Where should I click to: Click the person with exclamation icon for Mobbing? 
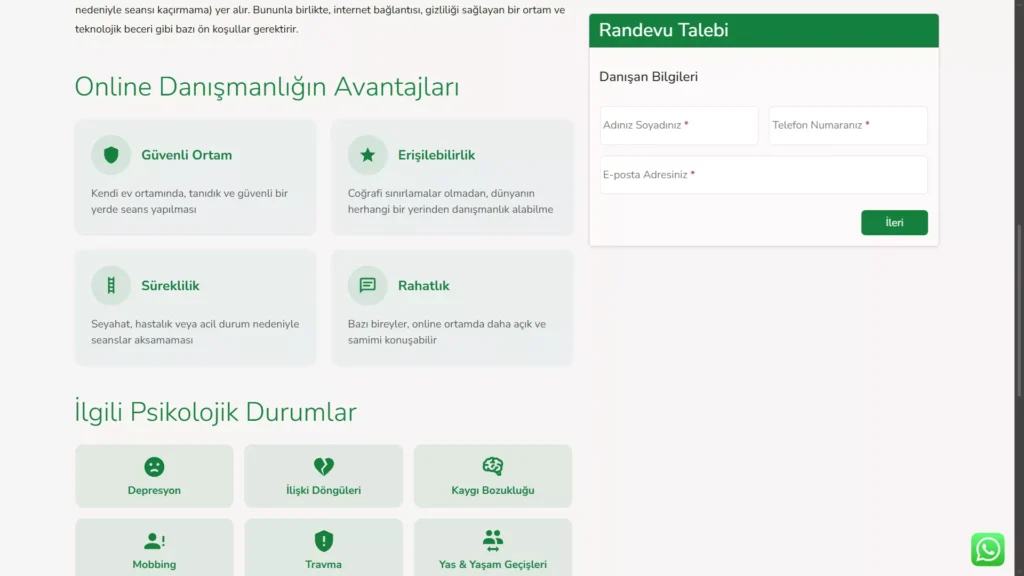click(153, 540)
